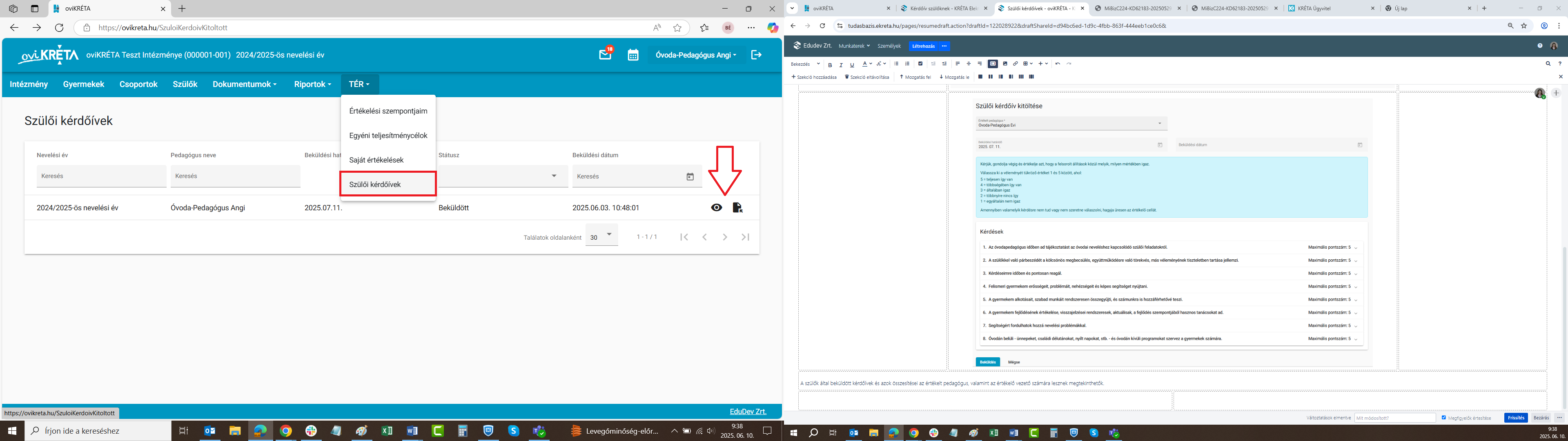The height and width of the screenshot is (441, 1568).
Task: Click the Frissítés button
Action: [x=1516, y=418]
